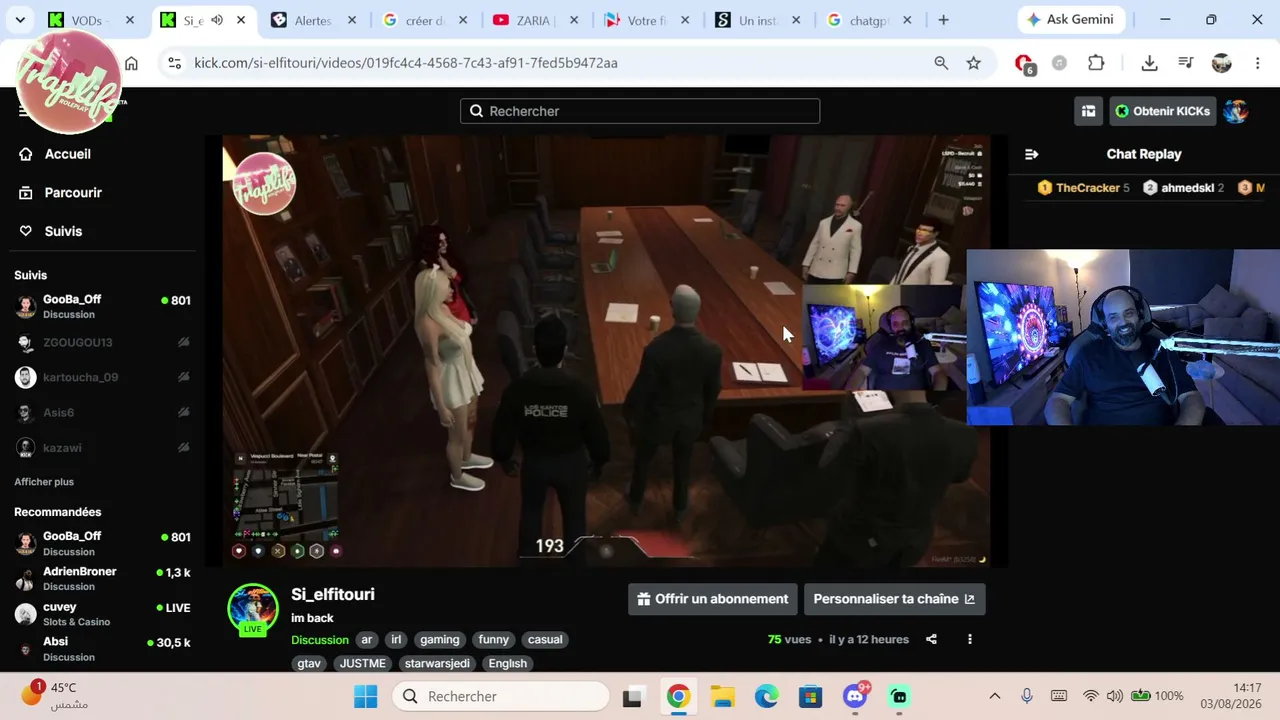The width and height of the screenshot is (1280, 720).
Task: Show hidden system tray icons
Action: click(x=994, y=696)
